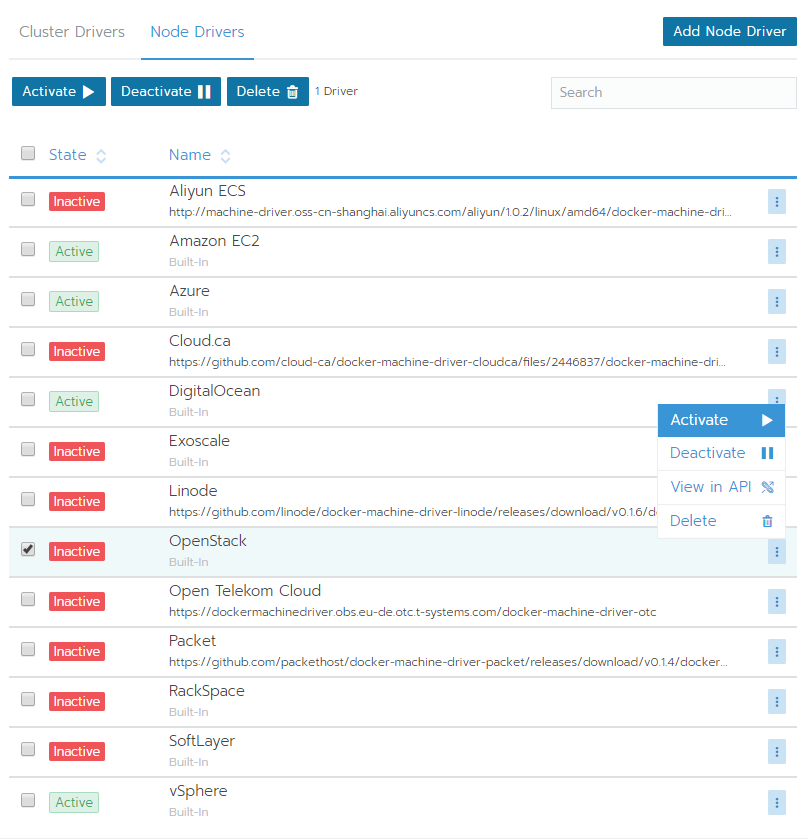808x839 pixels.
Task: Open the SoftLayer row actions menu
Action: (x=776, y=752)
